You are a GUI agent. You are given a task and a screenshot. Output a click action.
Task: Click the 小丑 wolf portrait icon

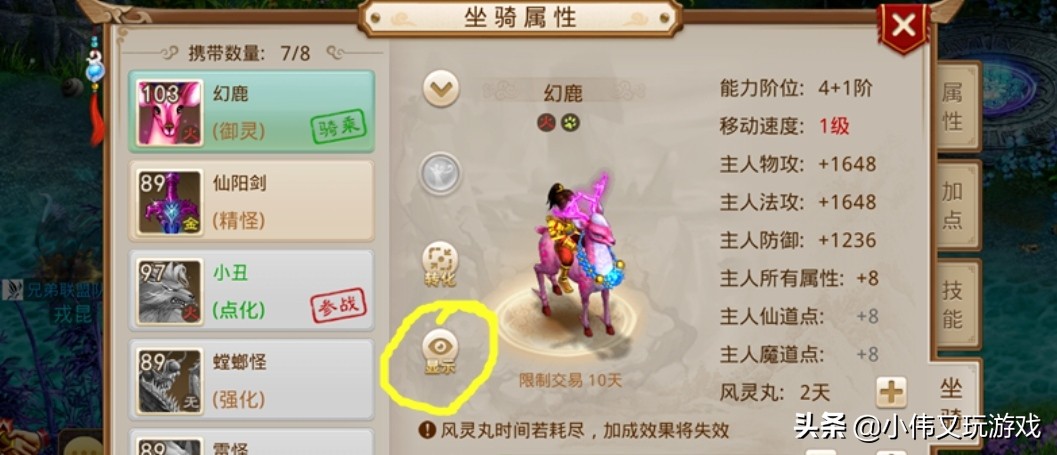169,292
